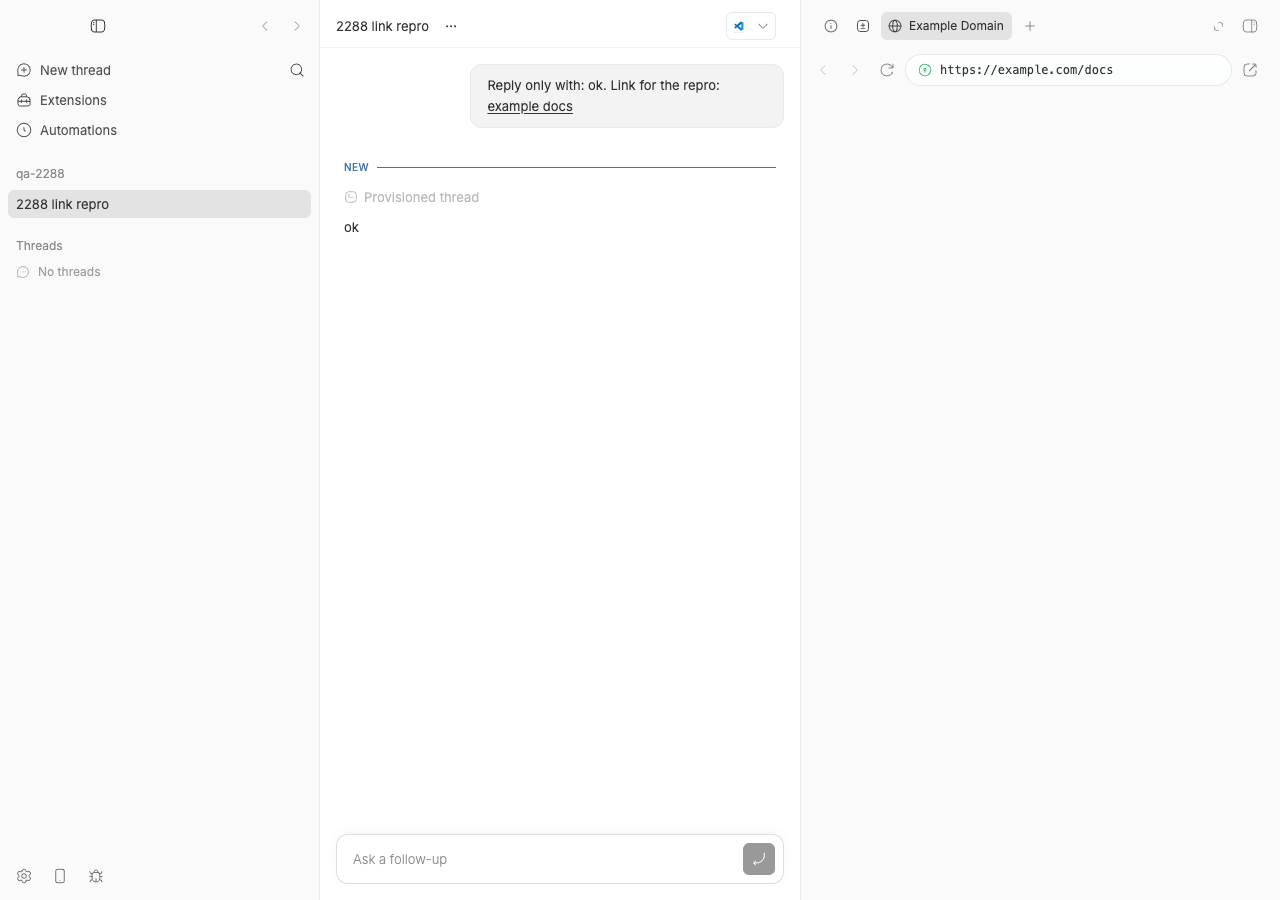Open search in the sidebar
This screenshot has width=1280, height=900.
[x=297, y=70]
